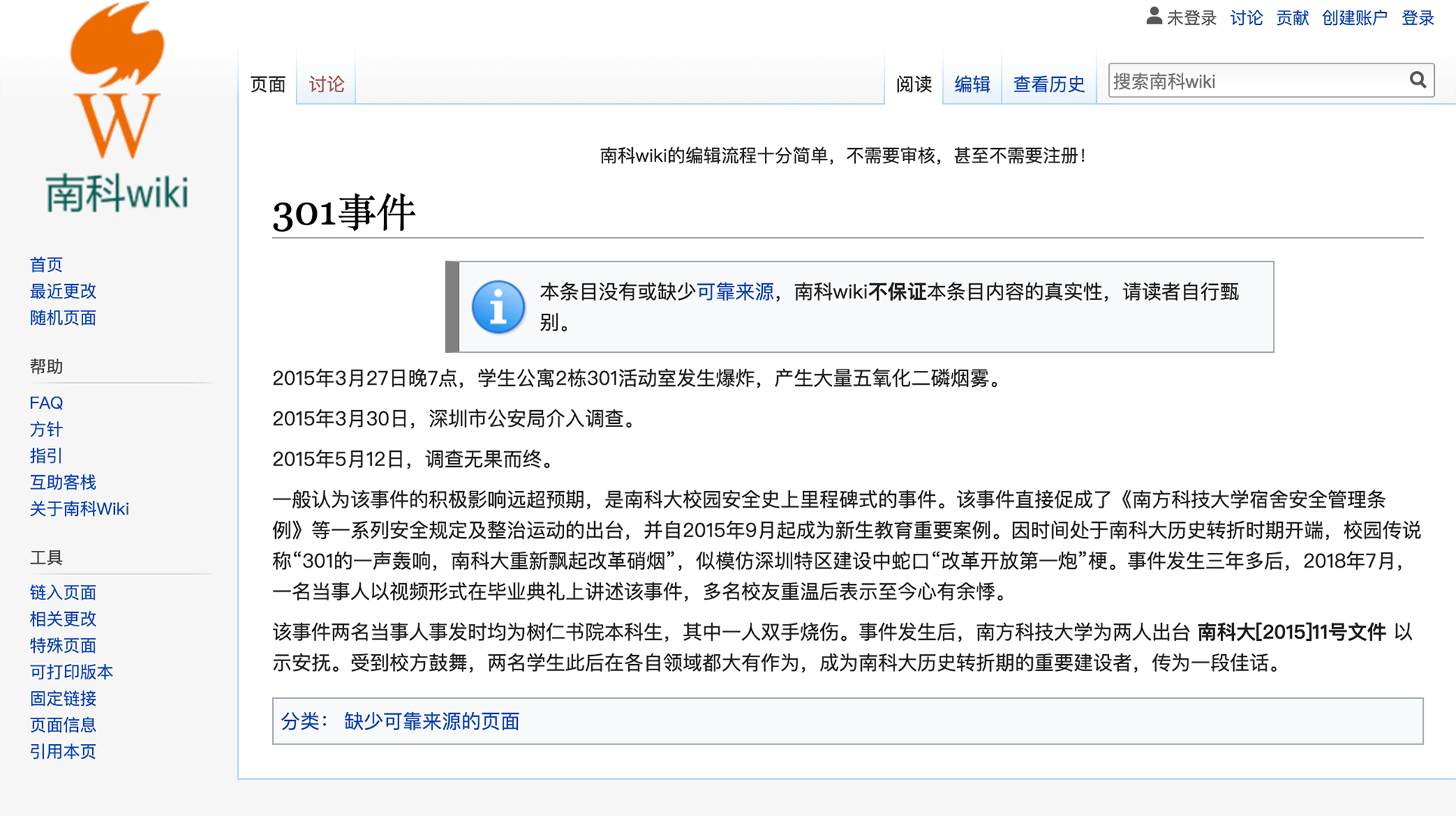This screenshot has height=816, width=1456.
Task: Select the 阅读 view tab
Action: coord(913,84)
